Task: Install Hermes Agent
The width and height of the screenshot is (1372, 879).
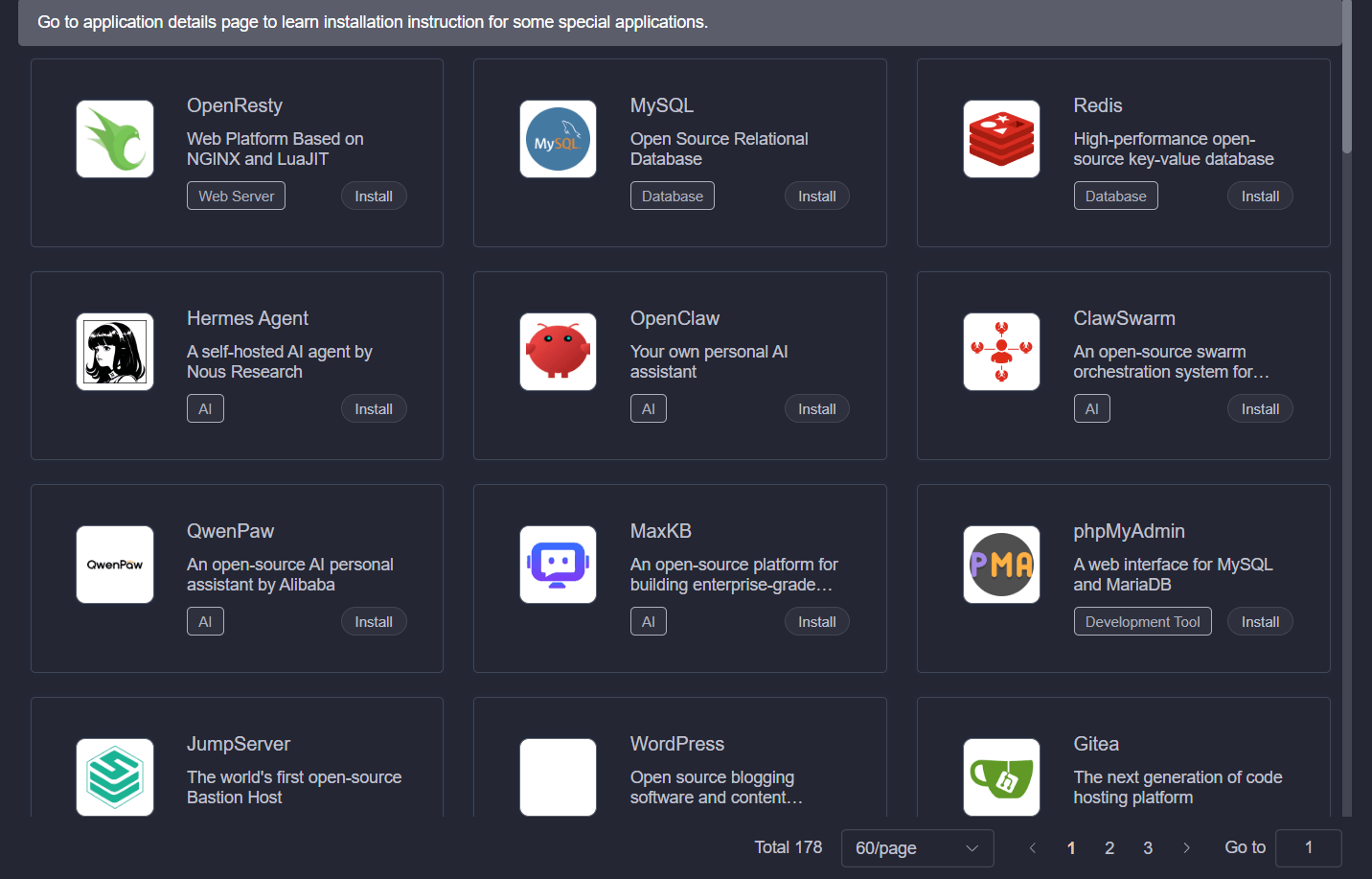Action: point(374,408)
